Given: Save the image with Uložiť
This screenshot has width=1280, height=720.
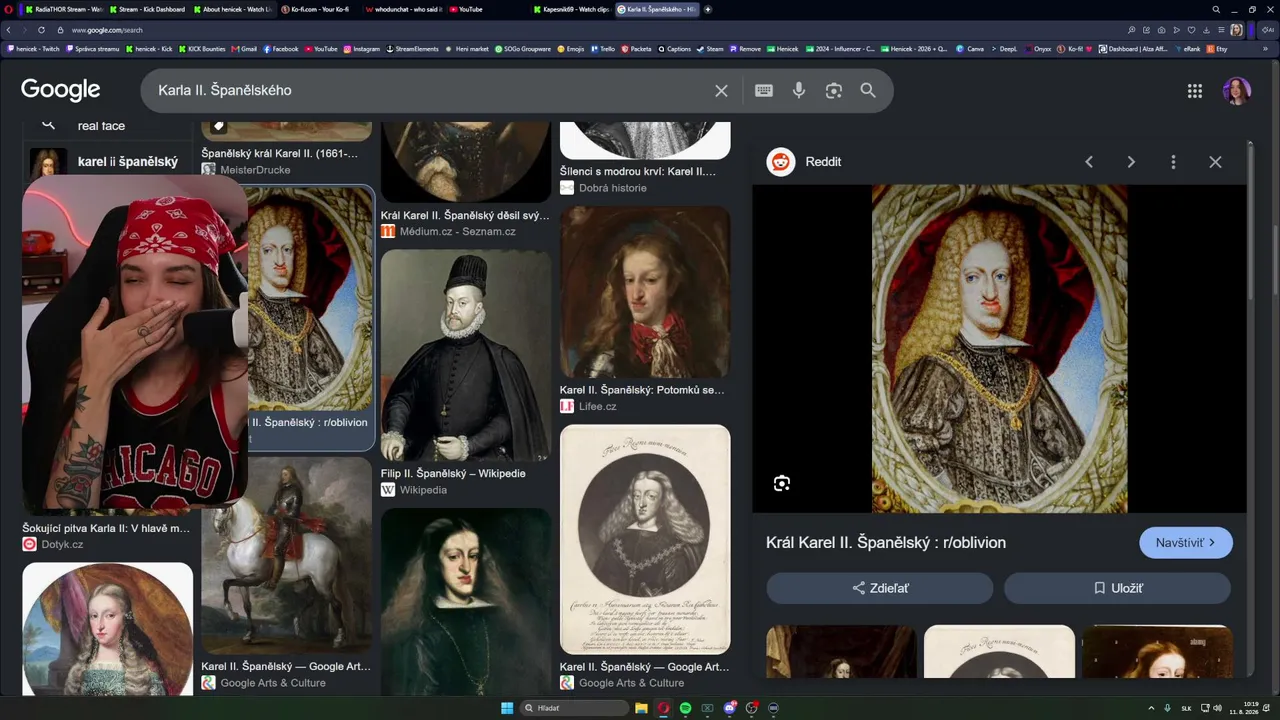Looking at the screenshot, I should 1117,588.
